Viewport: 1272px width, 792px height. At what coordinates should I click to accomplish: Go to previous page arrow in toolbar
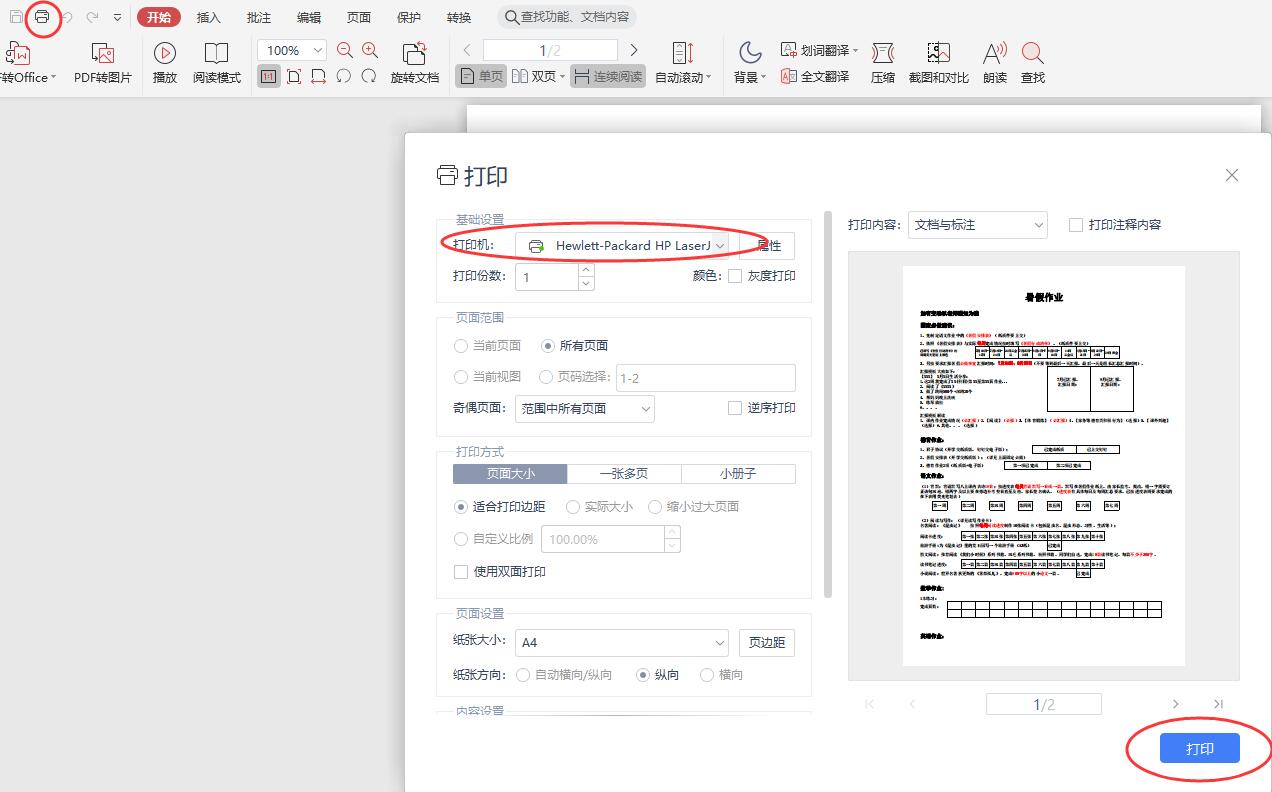point(467,50)
